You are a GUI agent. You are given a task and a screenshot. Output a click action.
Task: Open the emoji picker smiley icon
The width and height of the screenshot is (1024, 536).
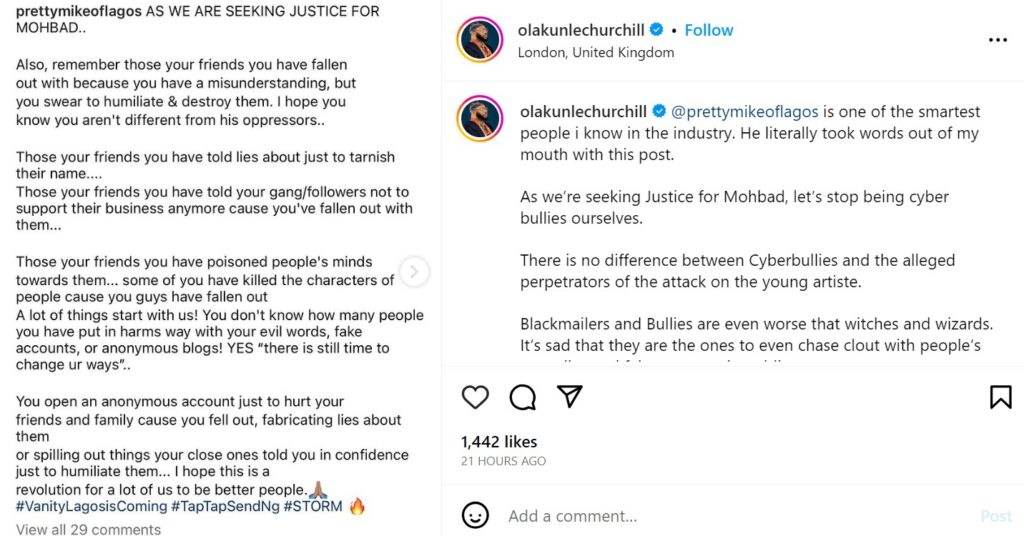pos(475,515)
